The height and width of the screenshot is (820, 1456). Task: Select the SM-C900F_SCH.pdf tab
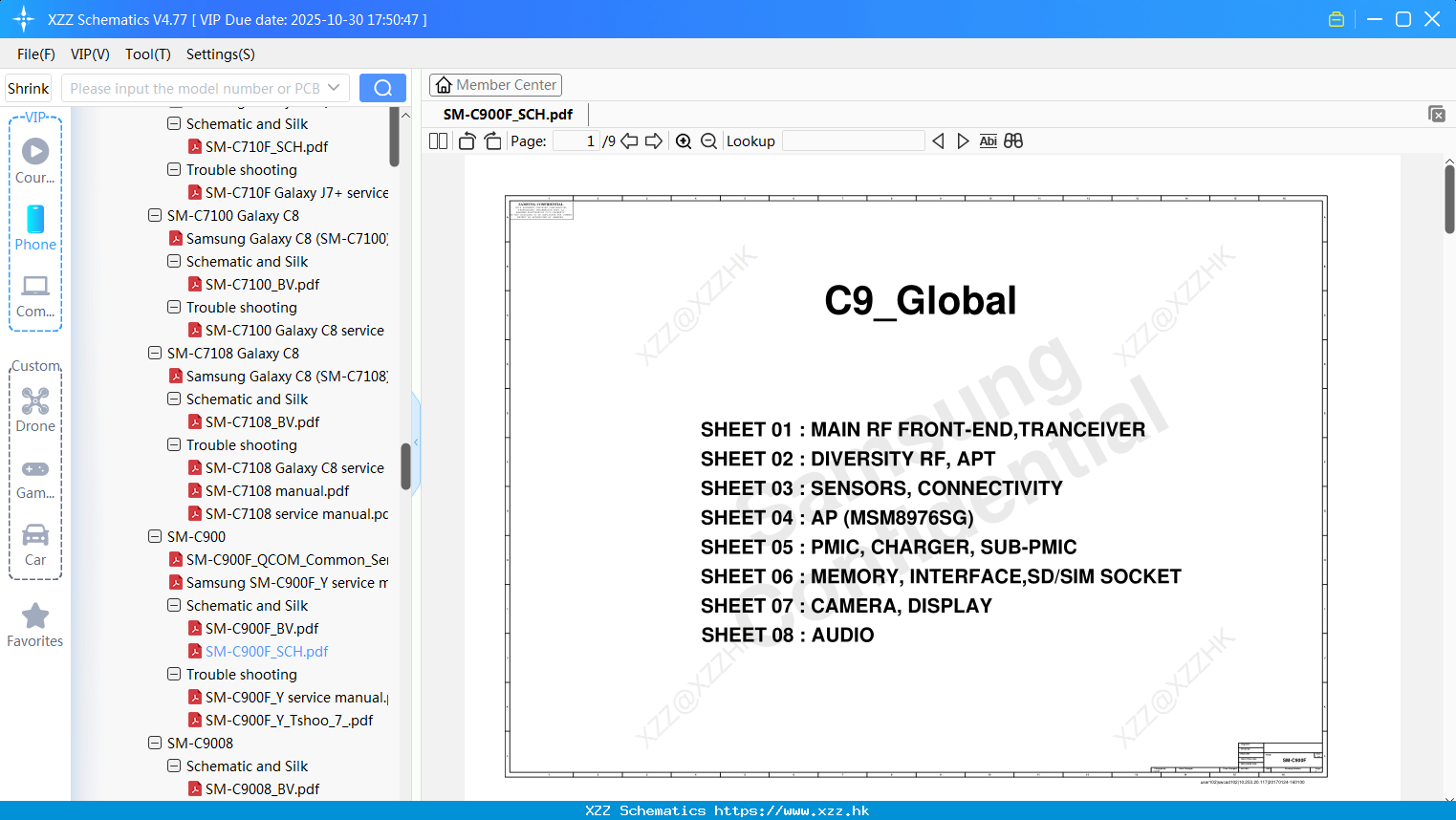pyautogui.click(x=508, y=114)
